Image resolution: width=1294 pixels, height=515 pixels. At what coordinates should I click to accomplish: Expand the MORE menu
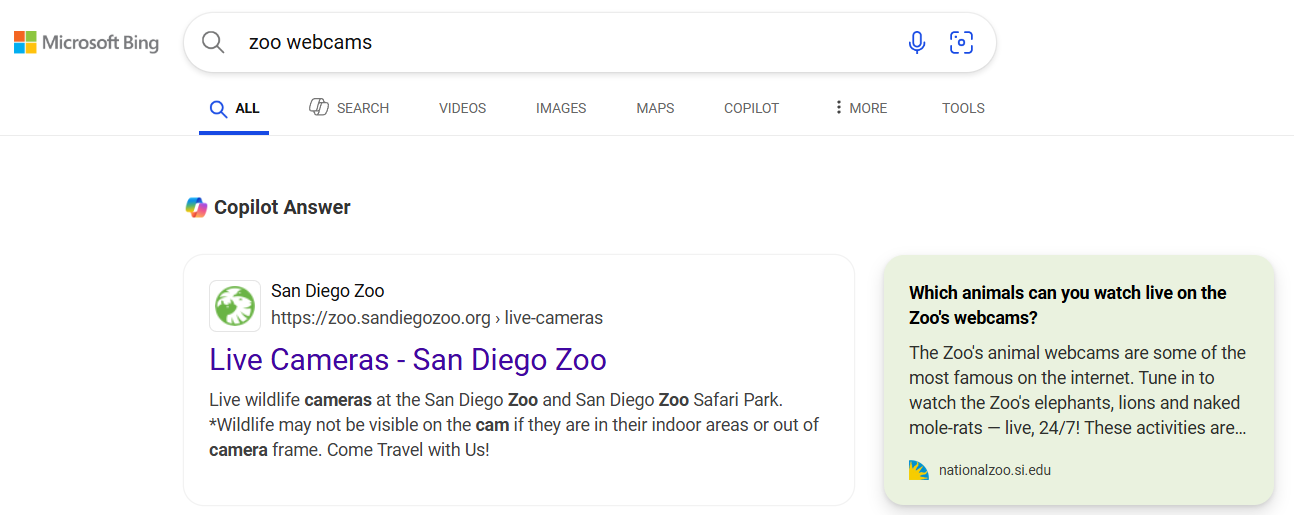click(x=860, y=108)
